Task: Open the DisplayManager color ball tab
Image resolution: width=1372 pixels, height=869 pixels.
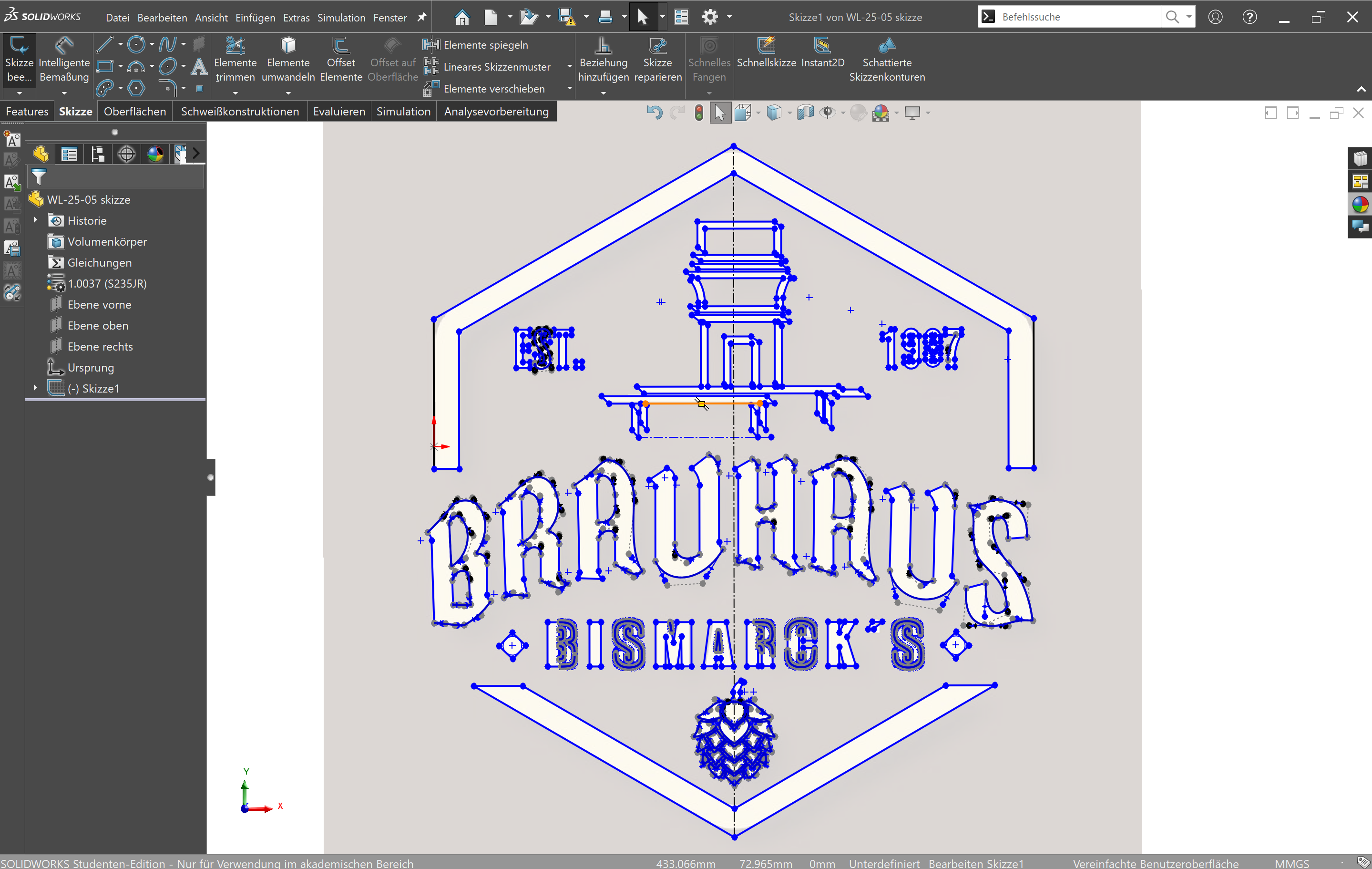Action: click(155, 154)
